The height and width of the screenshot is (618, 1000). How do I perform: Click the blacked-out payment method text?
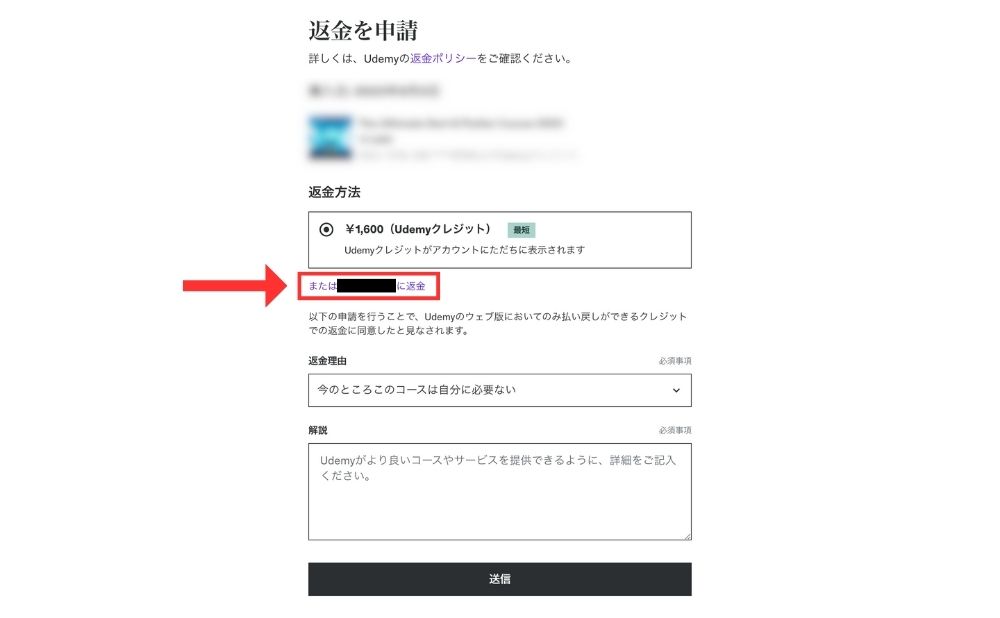pos(366,286)
